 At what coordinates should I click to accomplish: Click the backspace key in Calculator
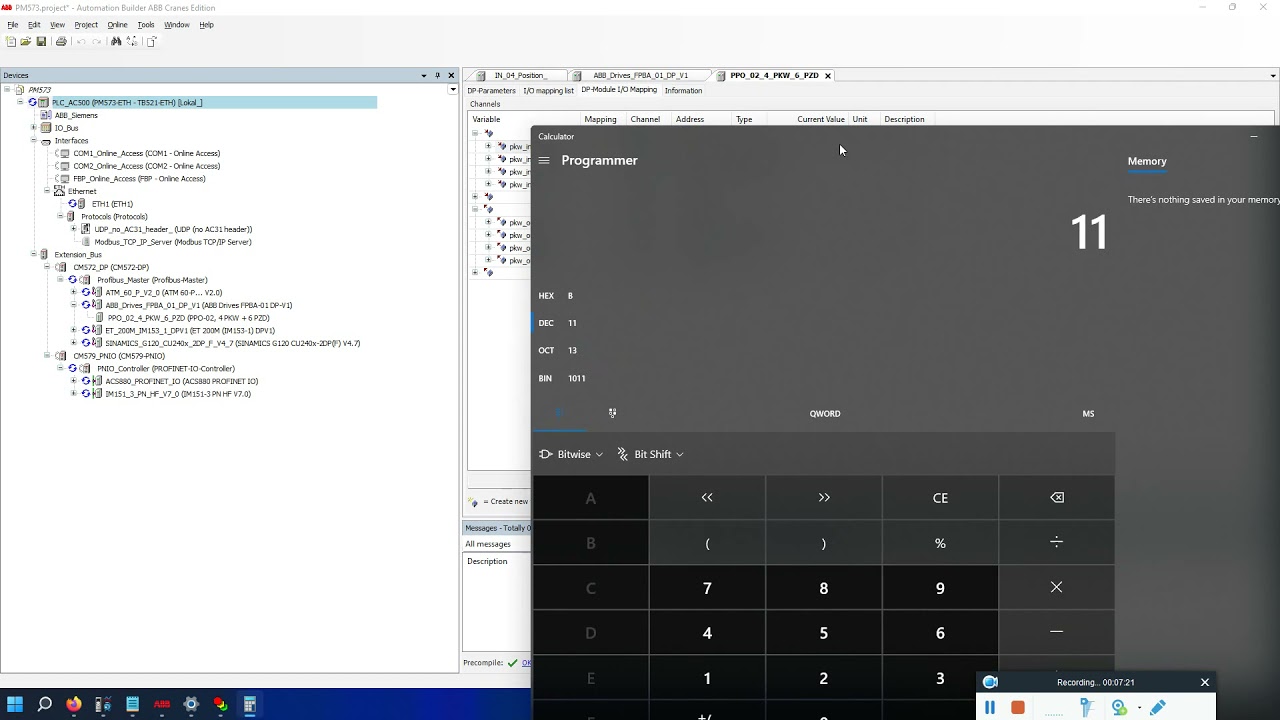1057,497
